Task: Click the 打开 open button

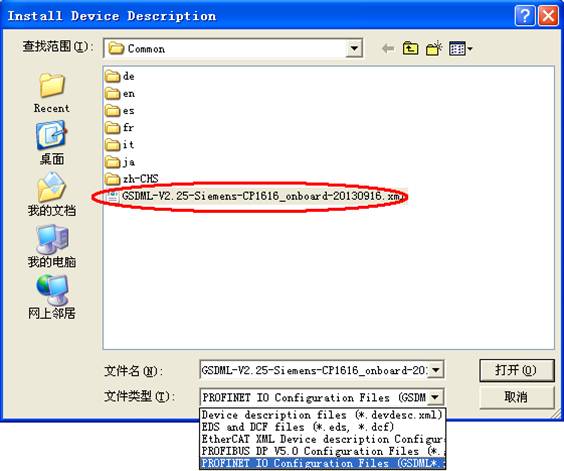Action: tap(516, 370)
